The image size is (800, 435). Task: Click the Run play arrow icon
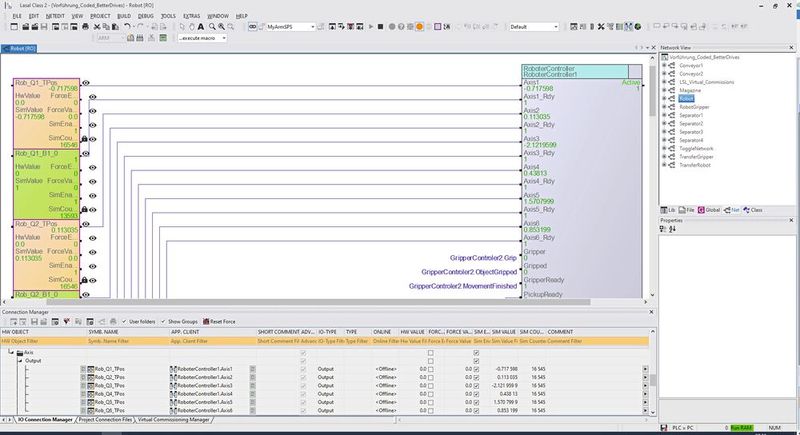tap(371, 27)
